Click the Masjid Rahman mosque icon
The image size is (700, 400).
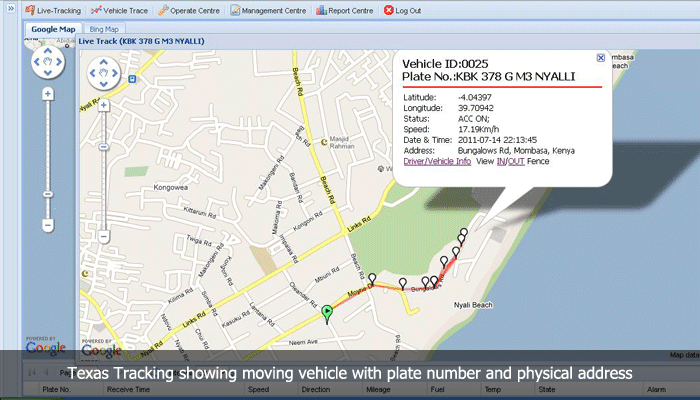[324, 142]
